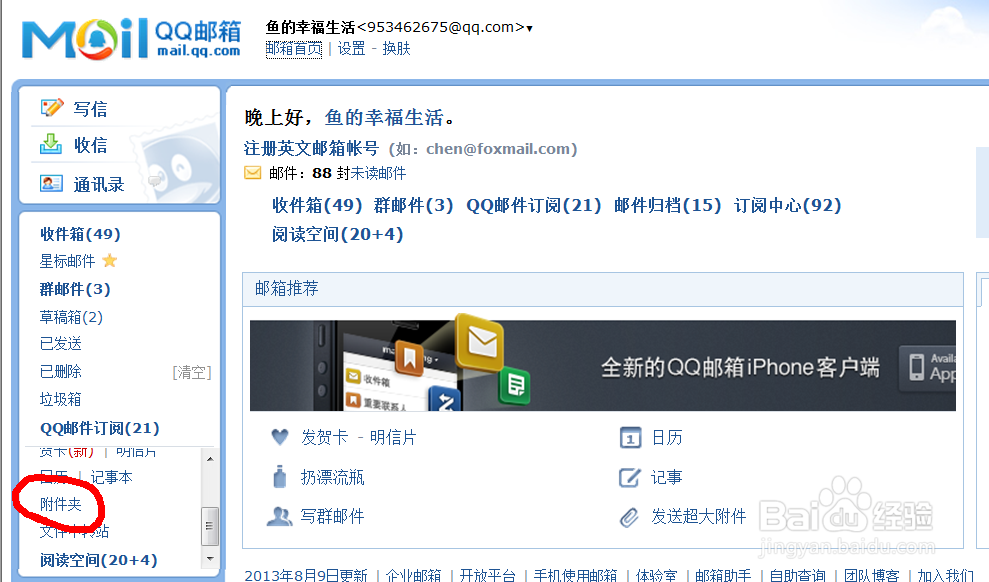This screenshot has width=989, height=582.
Task: Open 发贺卡 greeting card link
Action: point(324,437)
